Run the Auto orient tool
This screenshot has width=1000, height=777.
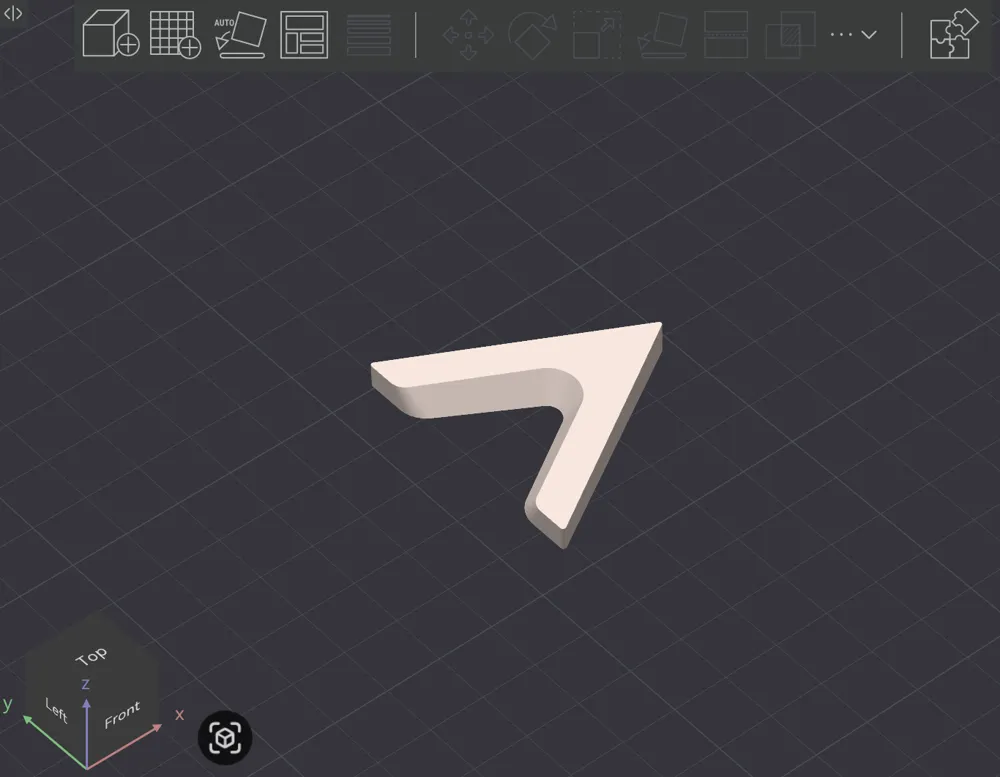[240, 34]
